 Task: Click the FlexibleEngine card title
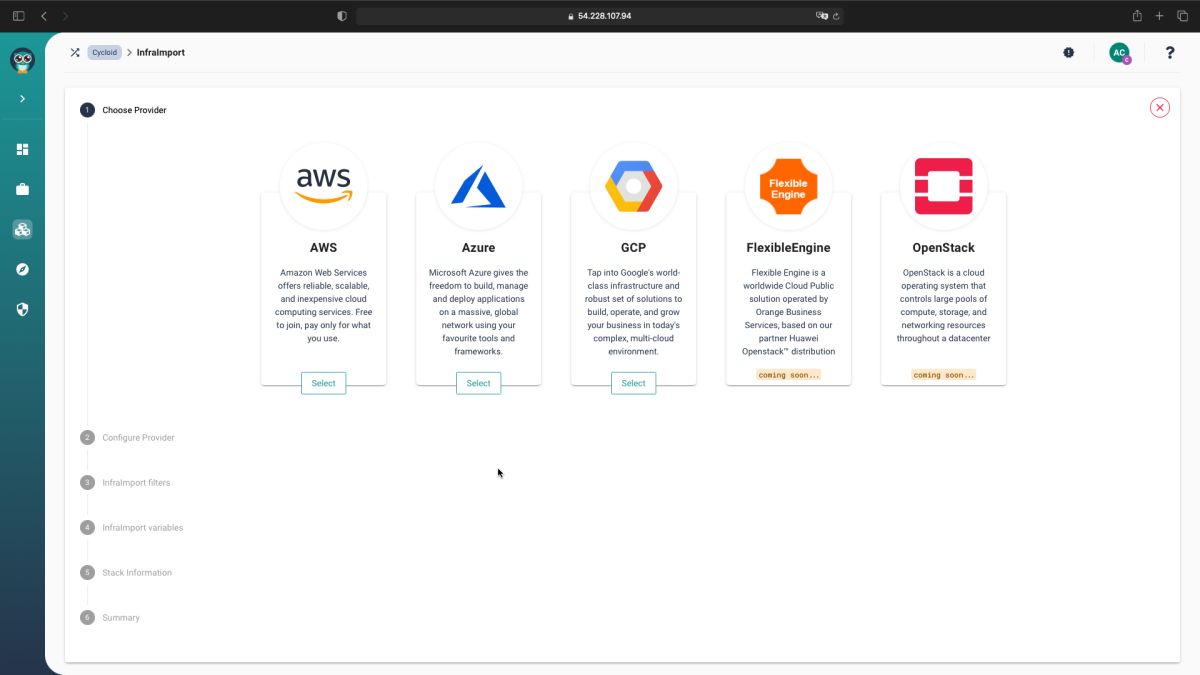click(x=788, y=247)
